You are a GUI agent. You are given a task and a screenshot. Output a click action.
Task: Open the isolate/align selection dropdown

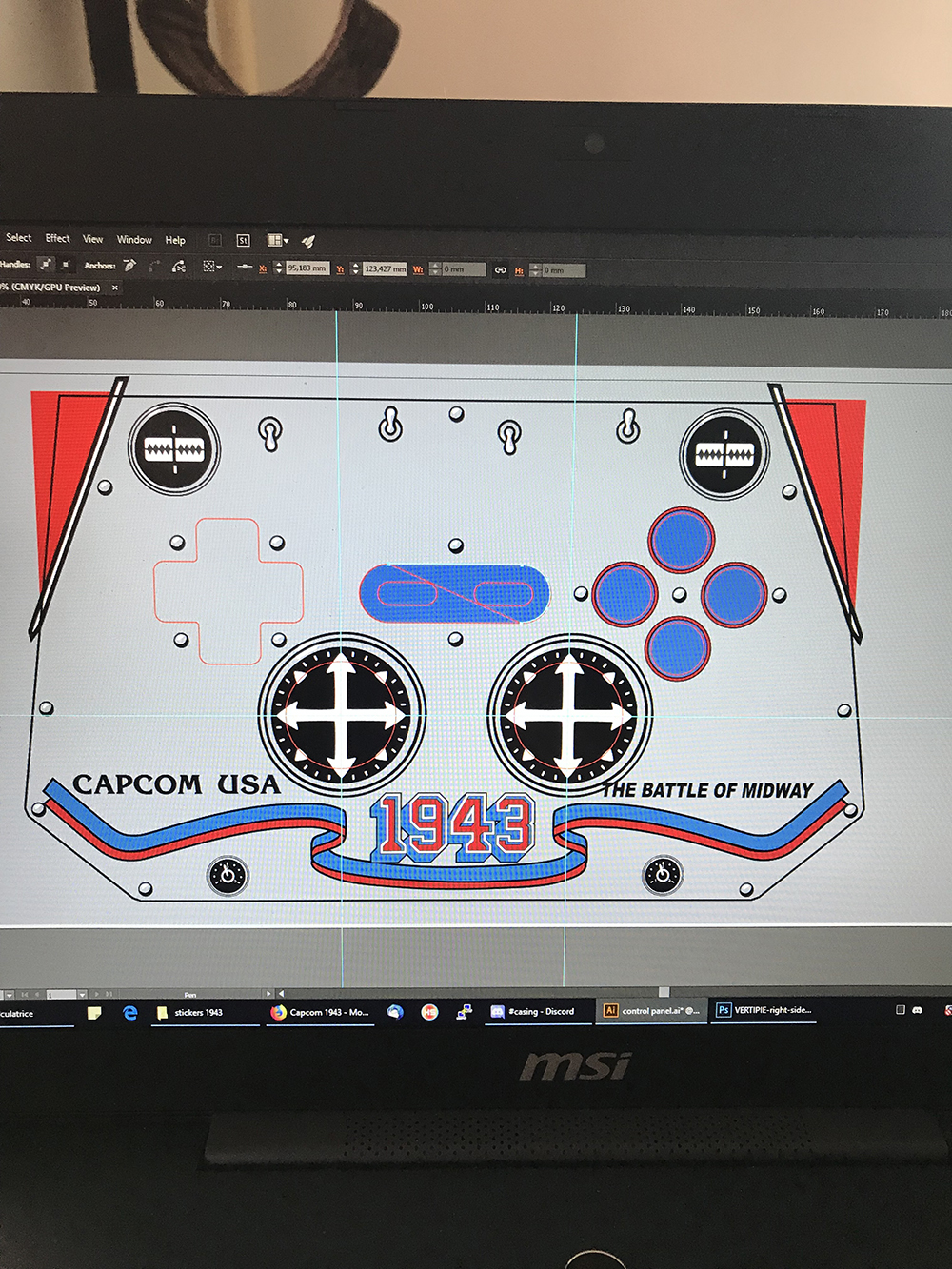coord(212,268)
